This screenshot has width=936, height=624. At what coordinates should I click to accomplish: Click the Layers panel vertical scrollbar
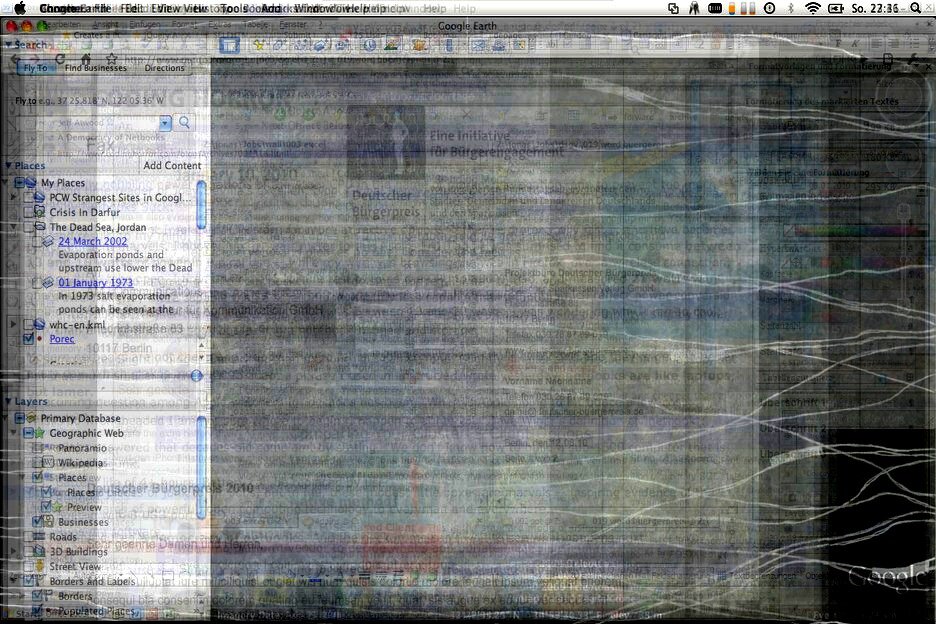[x=201, y=467]
